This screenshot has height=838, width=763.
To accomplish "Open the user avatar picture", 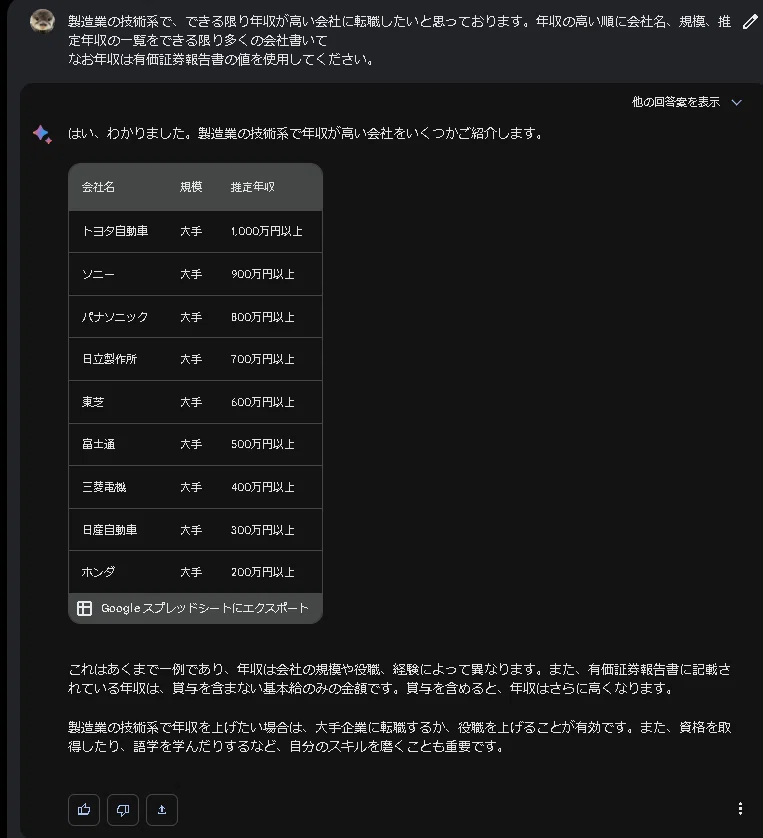I will [x=42, y=21].
